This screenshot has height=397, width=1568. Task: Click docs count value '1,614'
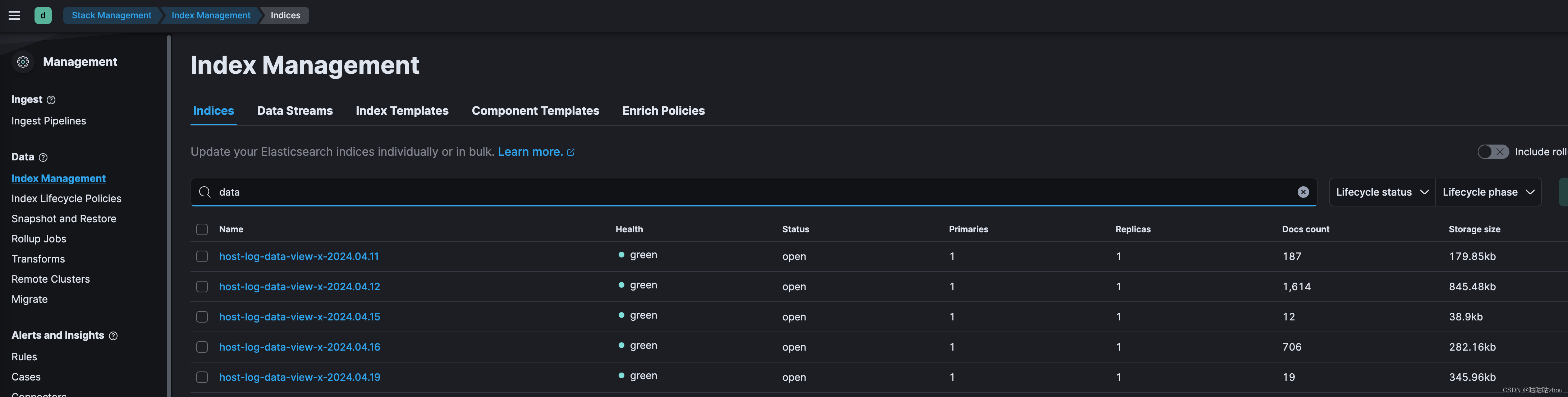pyautogui.click(x=1297, y=287)
